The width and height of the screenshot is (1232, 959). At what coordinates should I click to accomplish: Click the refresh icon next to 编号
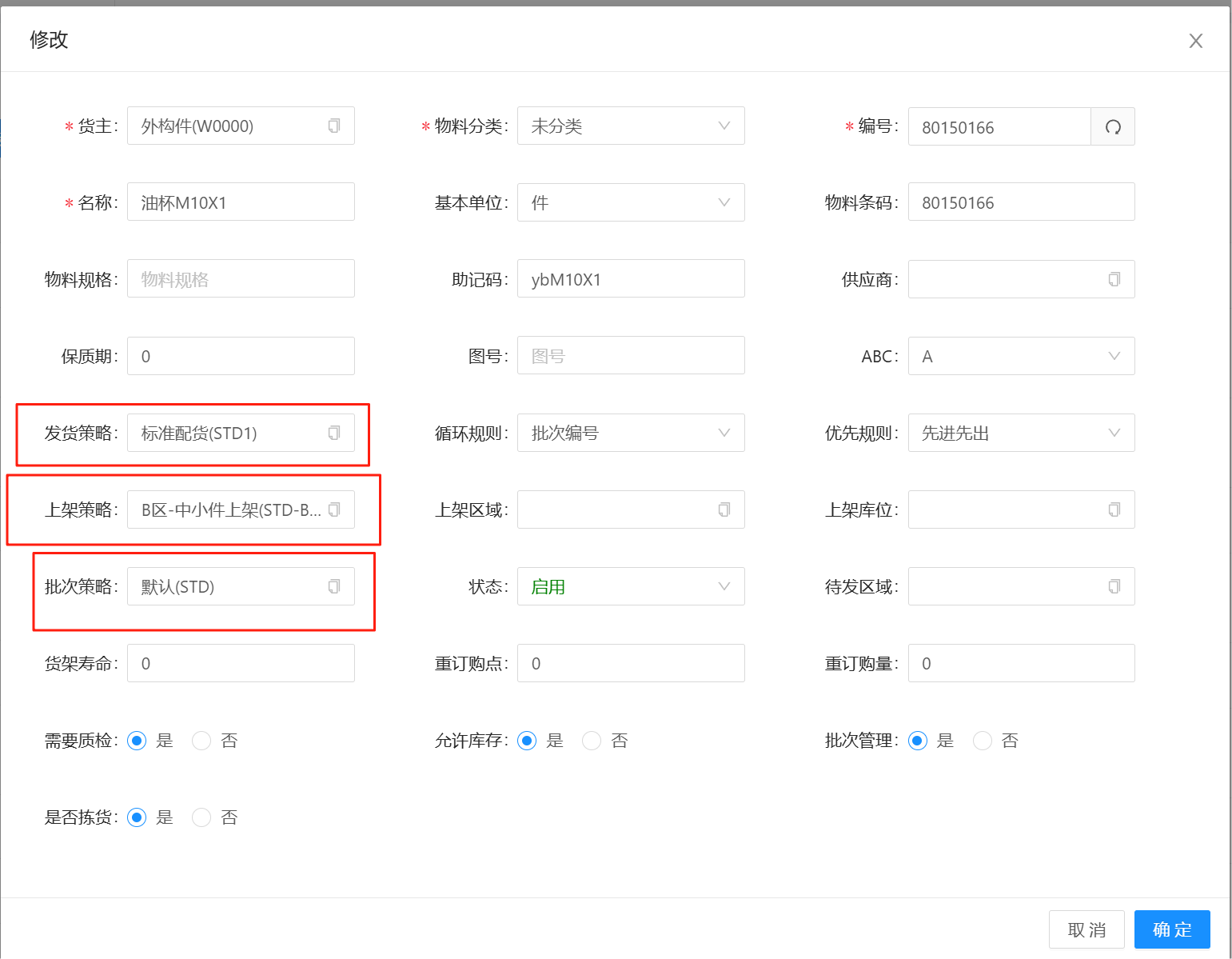tap(1112, 127)
